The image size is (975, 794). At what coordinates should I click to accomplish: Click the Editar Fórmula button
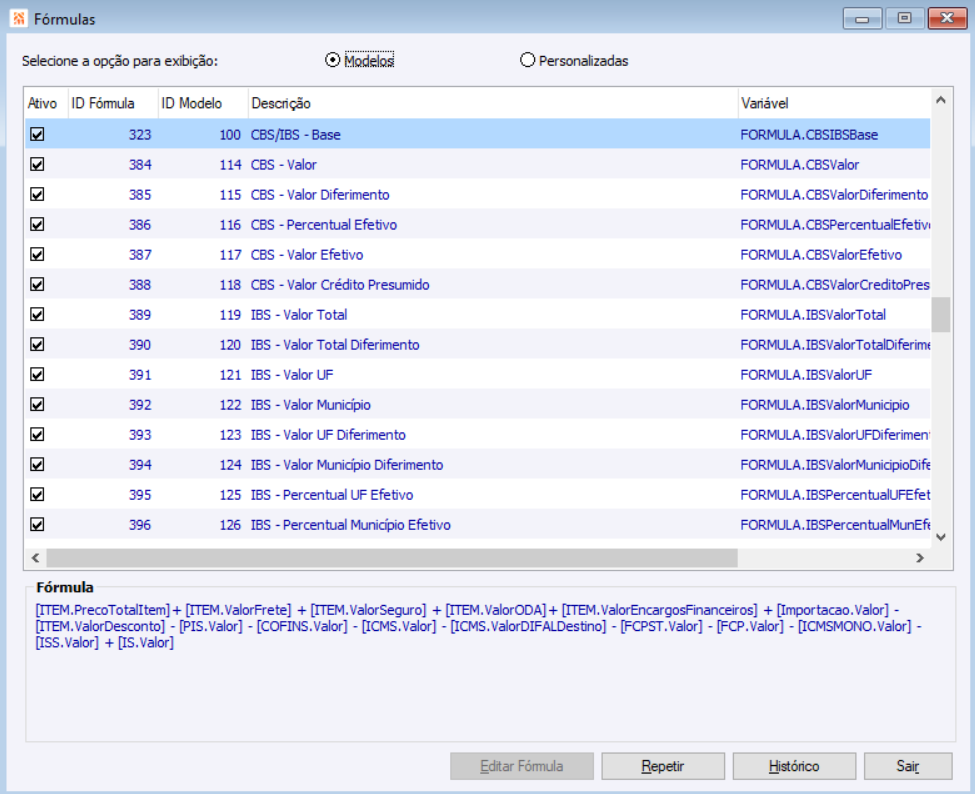(522, 766)
